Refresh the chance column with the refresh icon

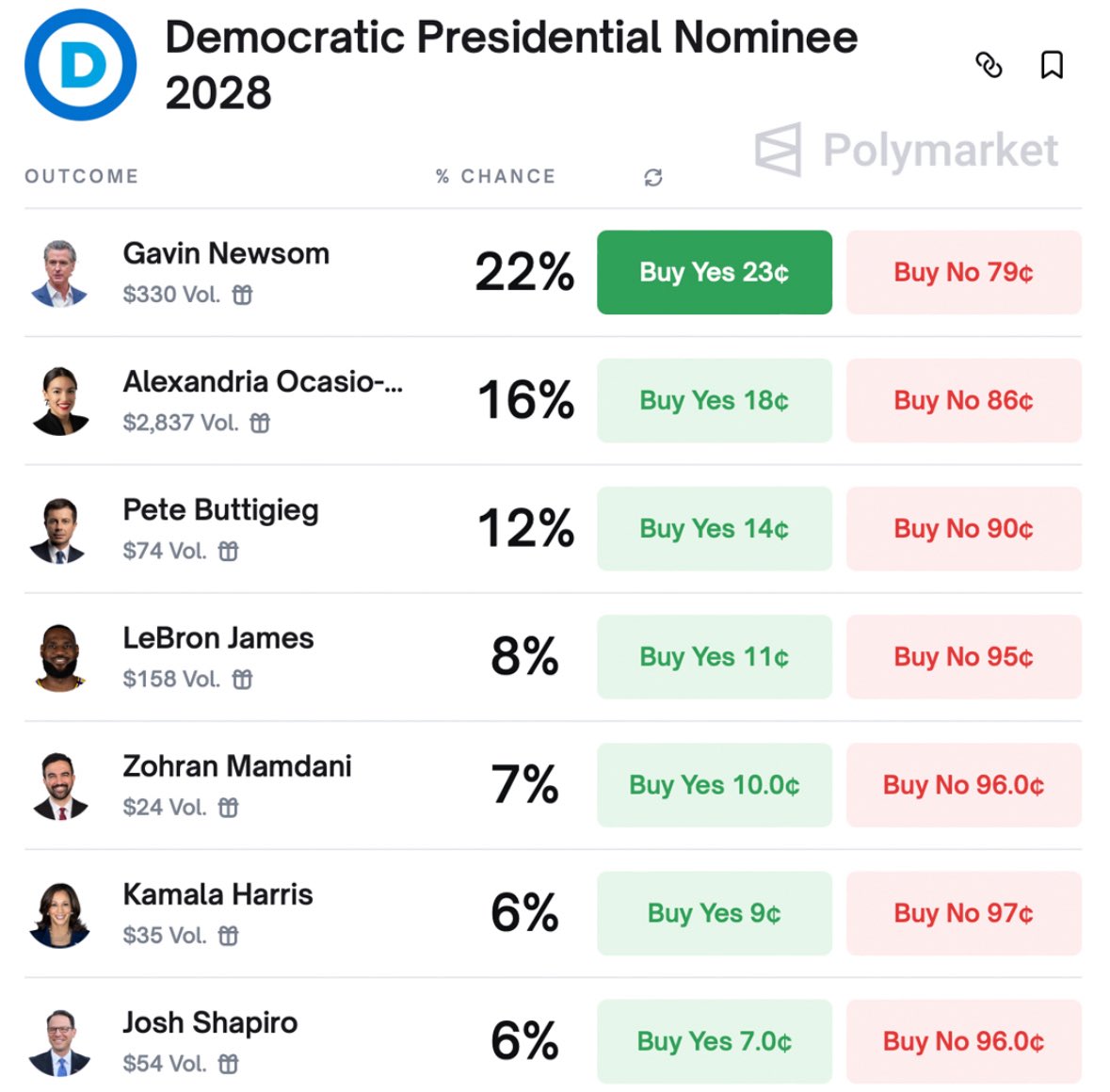coord(652,177)
